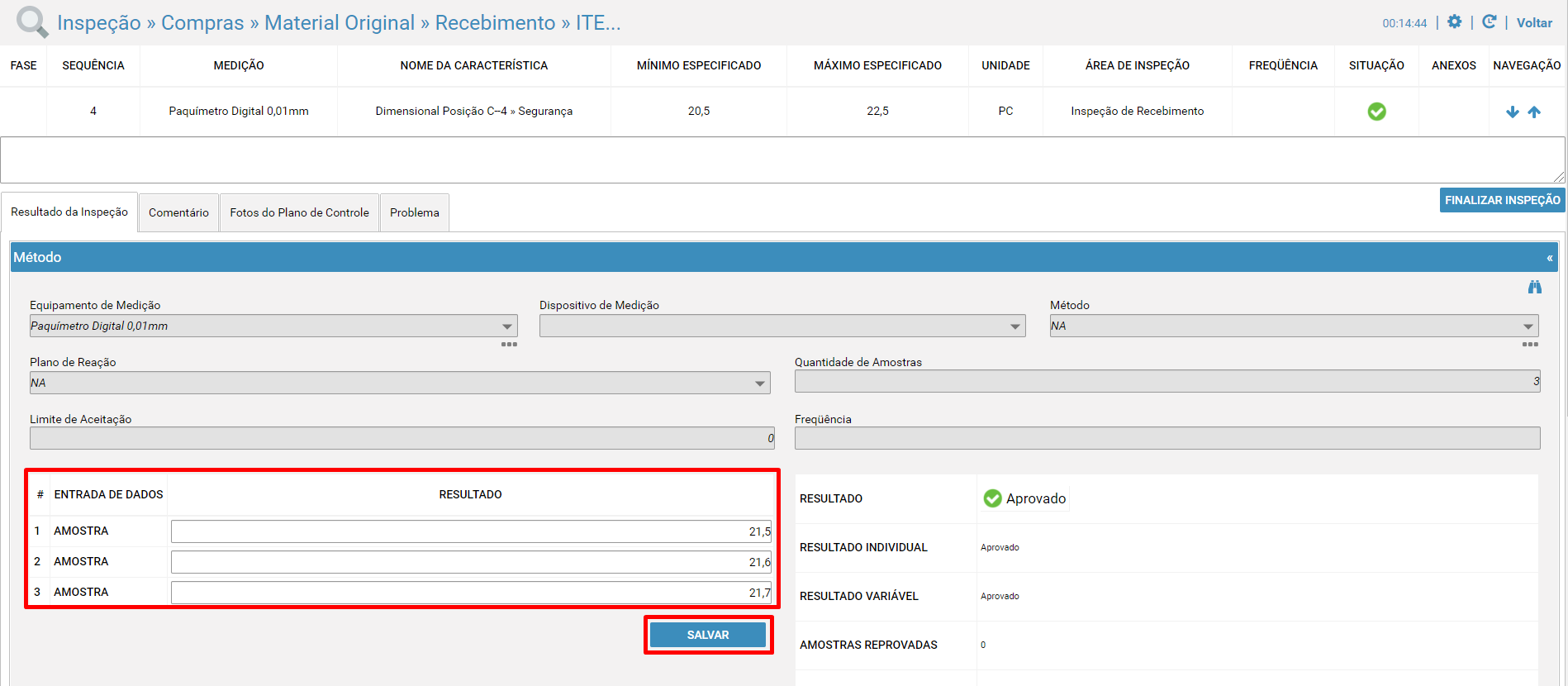Open the Dispositivo de Medição dropdown
Viewport: 1568px width, 686px height.
tap(782, 326)
